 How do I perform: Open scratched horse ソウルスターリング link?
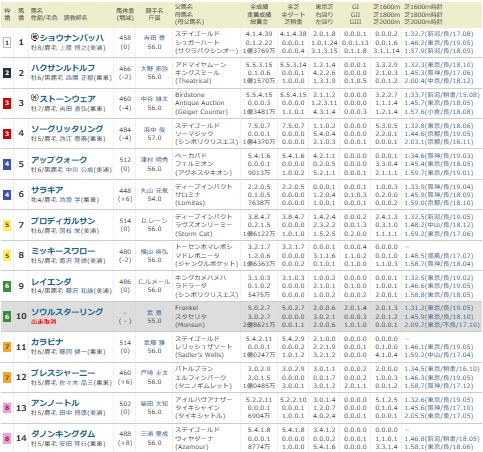(x=67, y=312)
